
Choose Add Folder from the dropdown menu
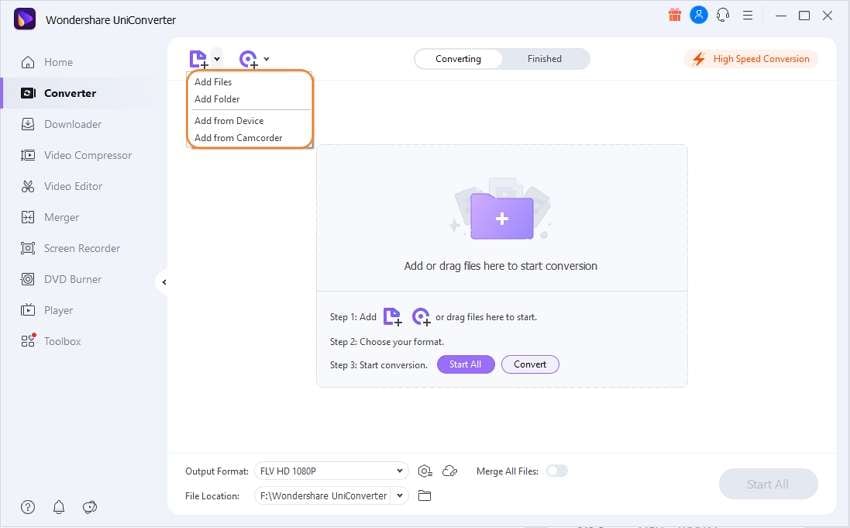pyautogui.click(x=217, y=99)
